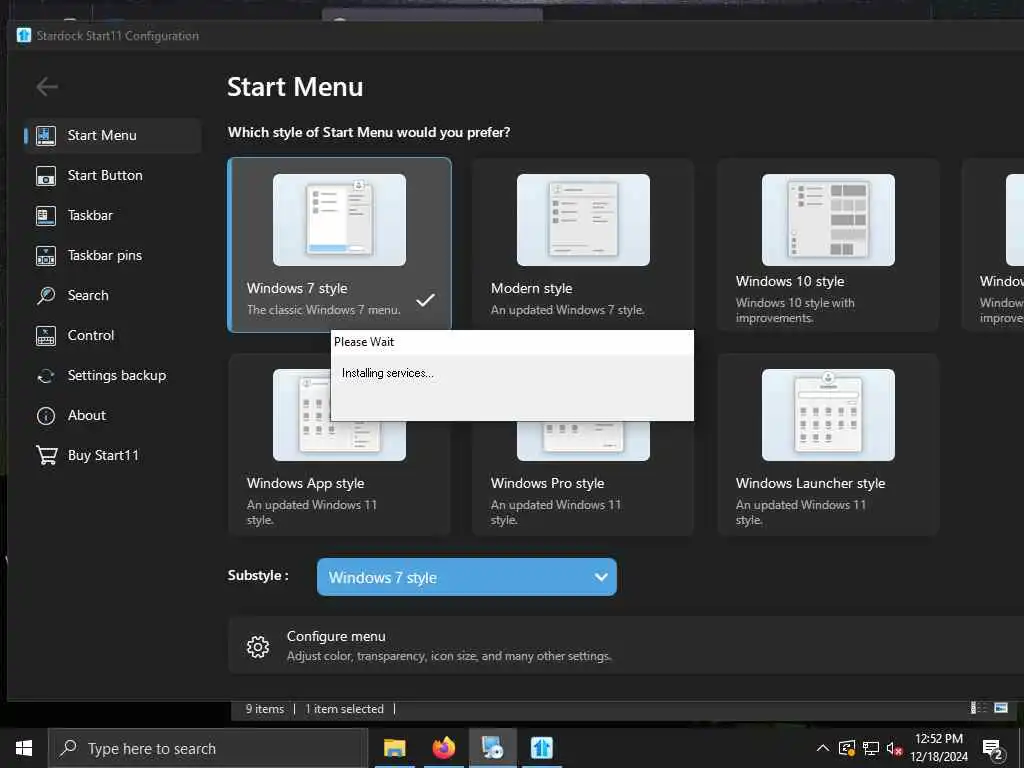Viewport: 1024px width, 768px height.
Task: Open File Explorer from the taskbar
Action: coord(394,748)
